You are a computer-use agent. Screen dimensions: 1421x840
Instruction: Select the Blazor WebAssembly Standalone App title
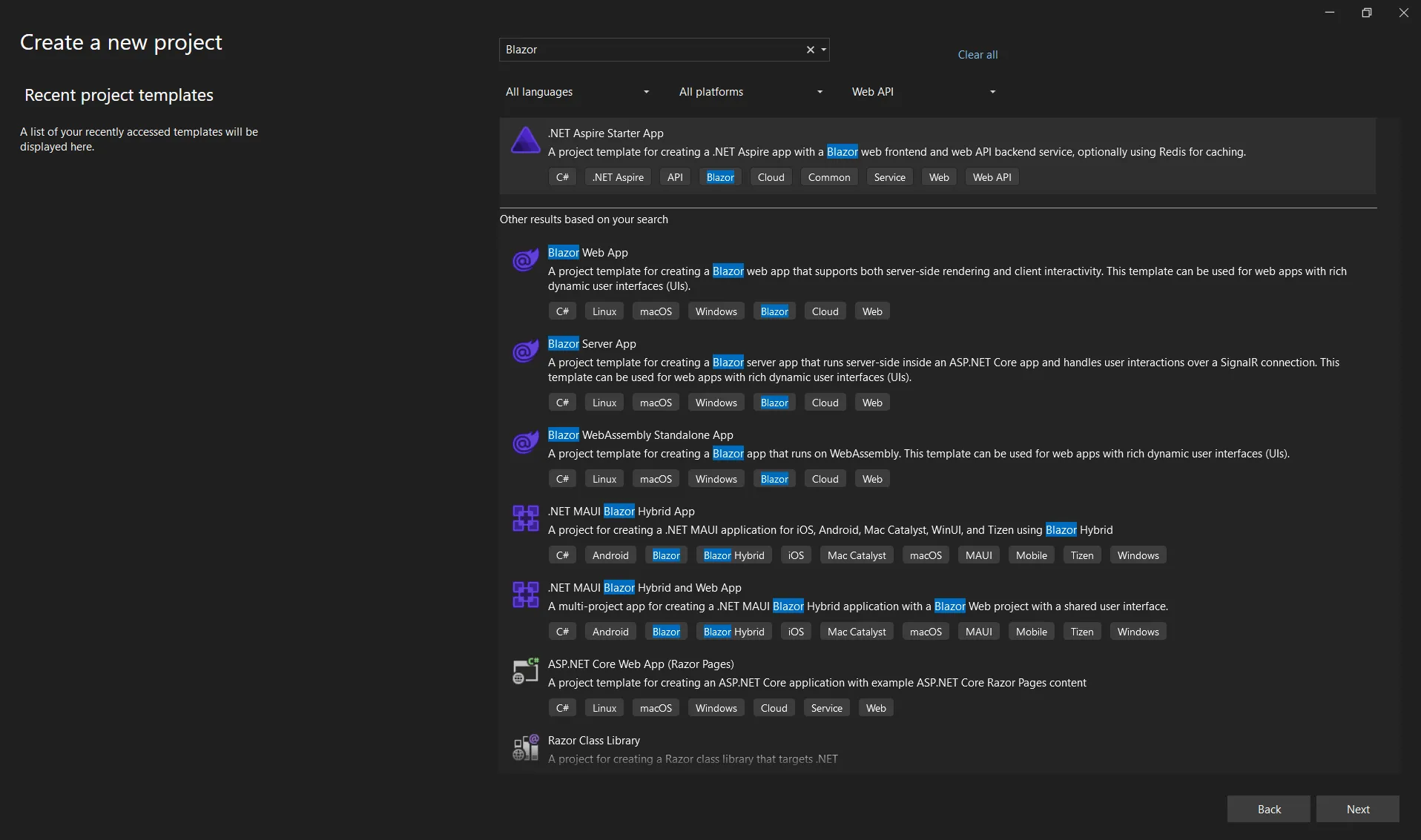(x=640, y=435)
